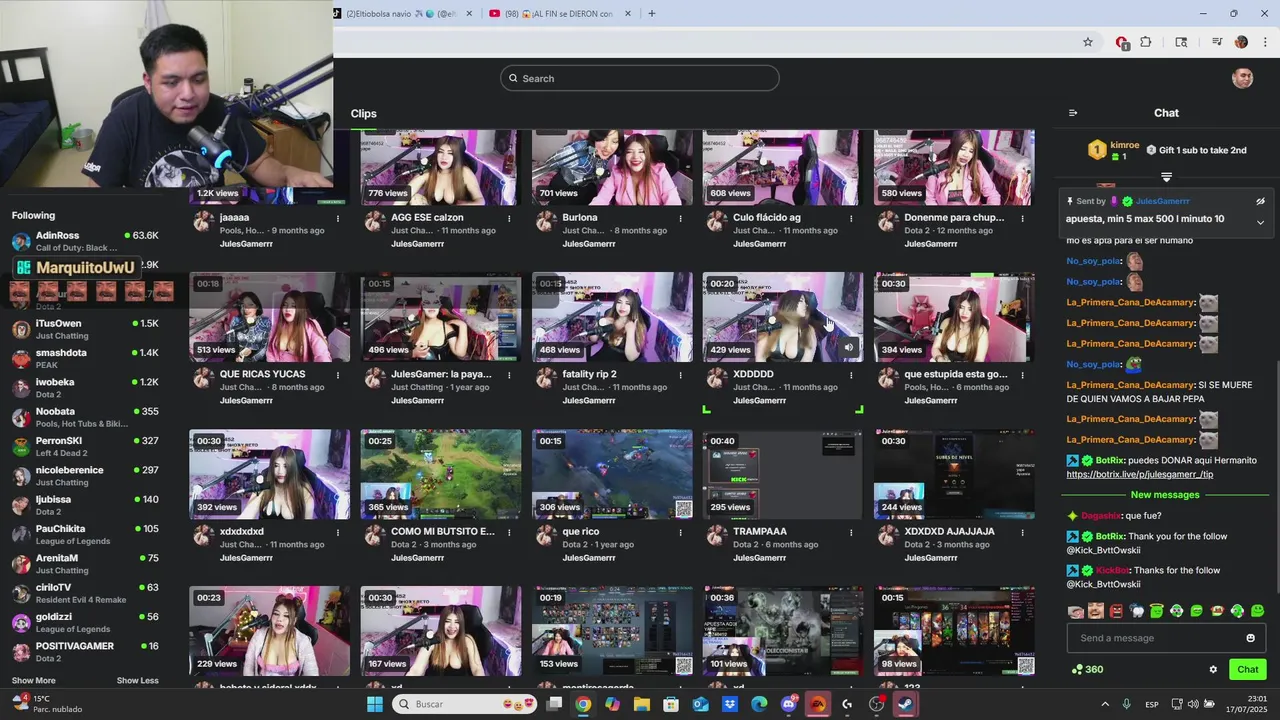Open the red ad-blocker extension icon

[1122, 42]
